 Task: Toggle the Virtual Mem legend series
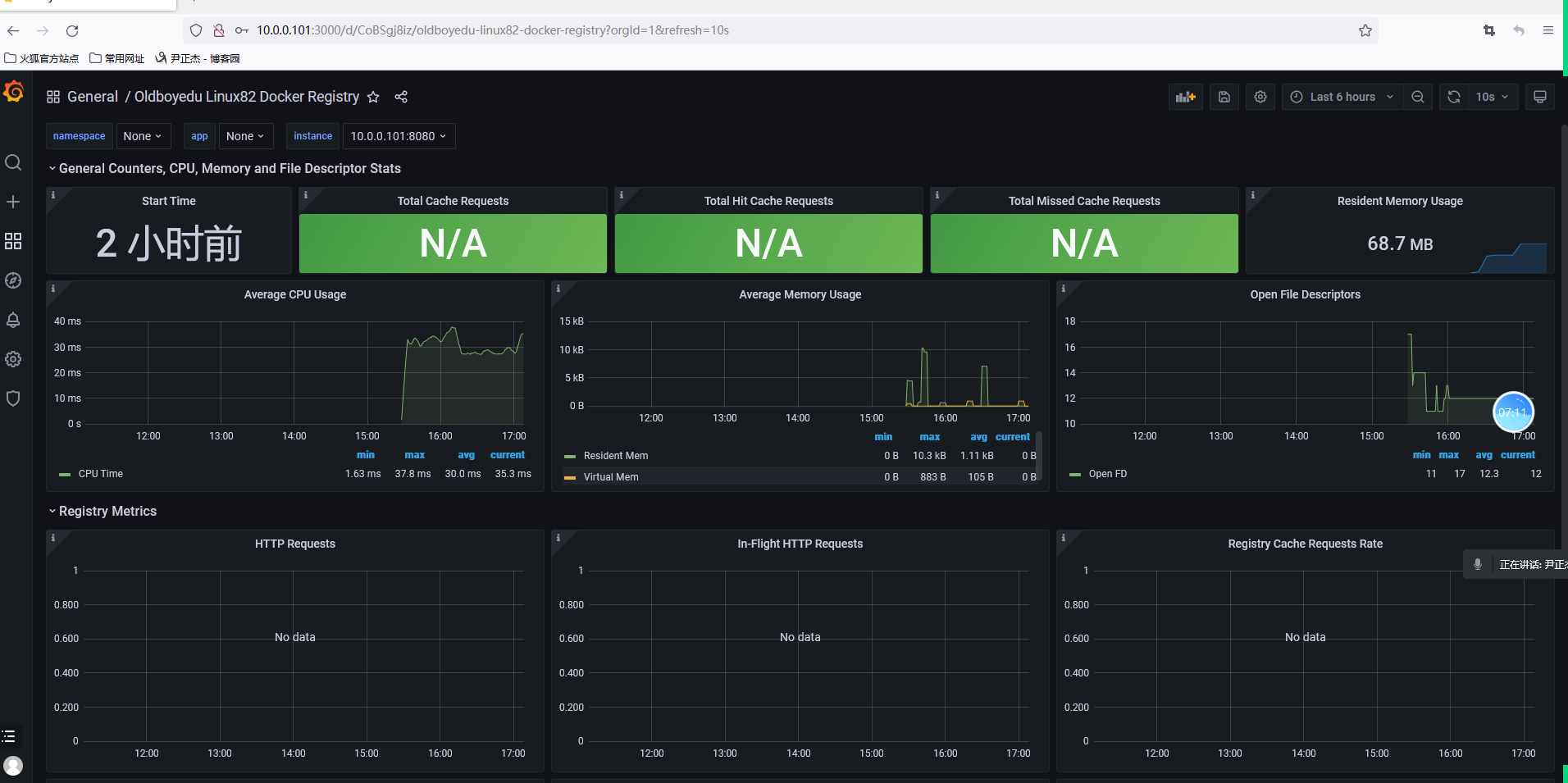coord(611,477)
